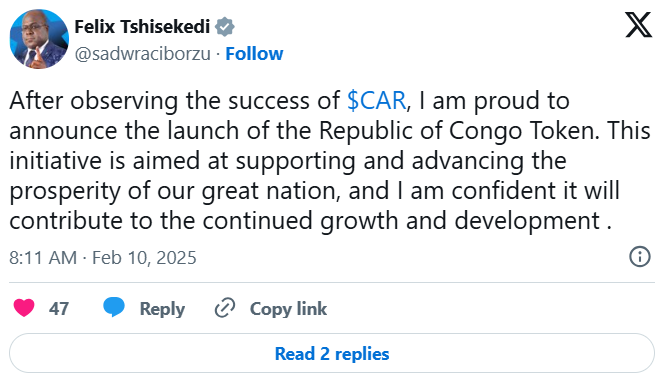Open the X logo link
This screenshot has height=380, width=666.
[638, 25]
